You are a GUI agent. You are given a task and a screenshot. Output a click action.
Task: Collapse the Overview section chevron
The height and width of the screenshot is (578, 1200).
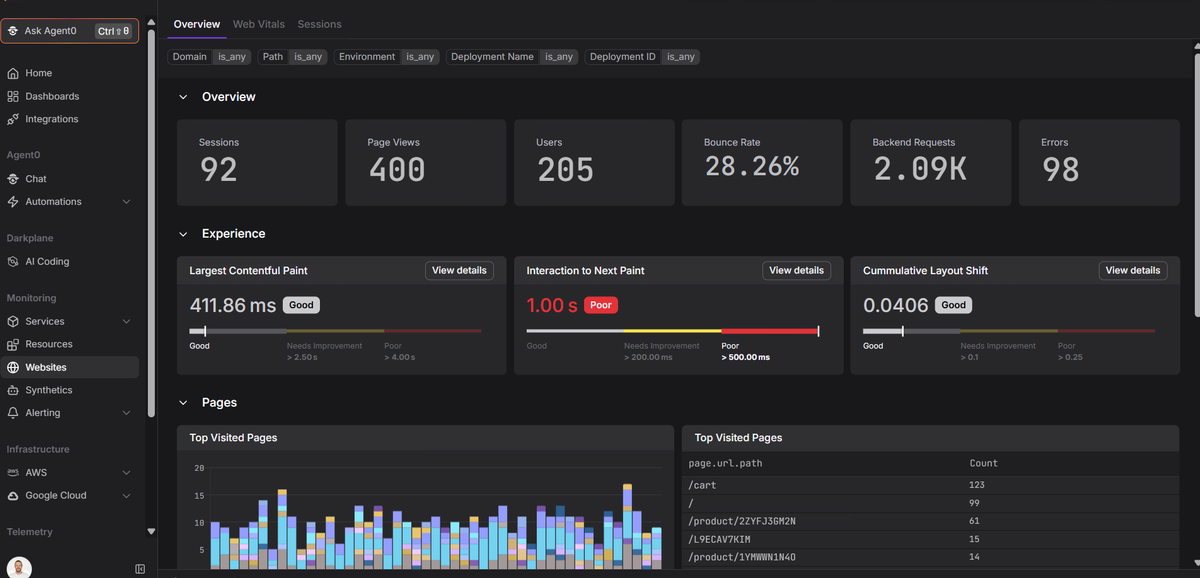coord(183,97)
